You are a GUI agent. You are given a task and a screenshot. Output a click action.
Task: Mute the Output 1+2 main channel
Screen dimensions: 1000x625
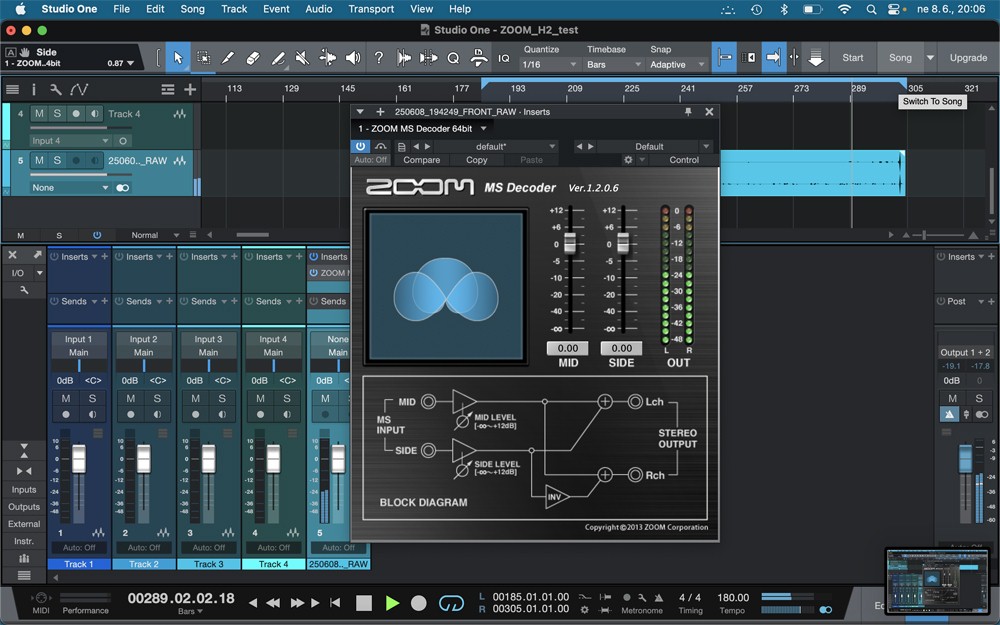(952, 398)
